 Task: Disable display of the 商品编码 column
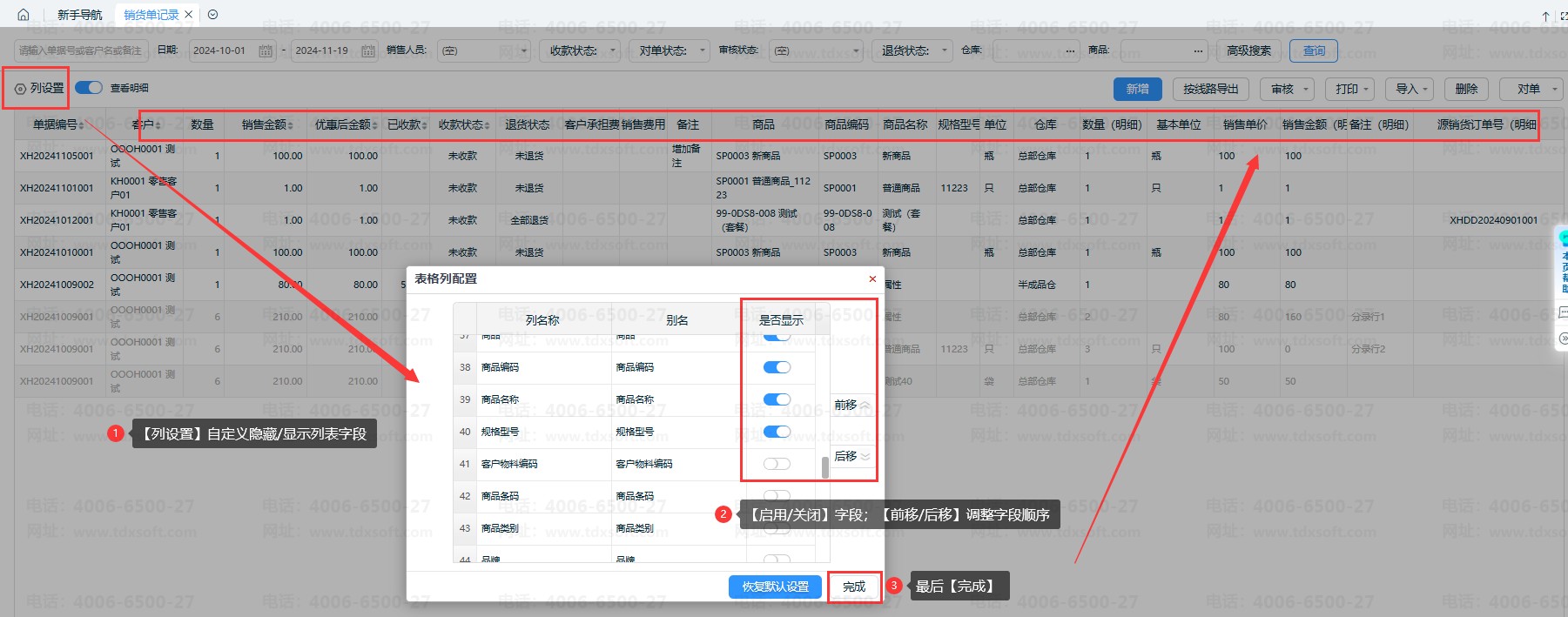[x=777, y=367]
